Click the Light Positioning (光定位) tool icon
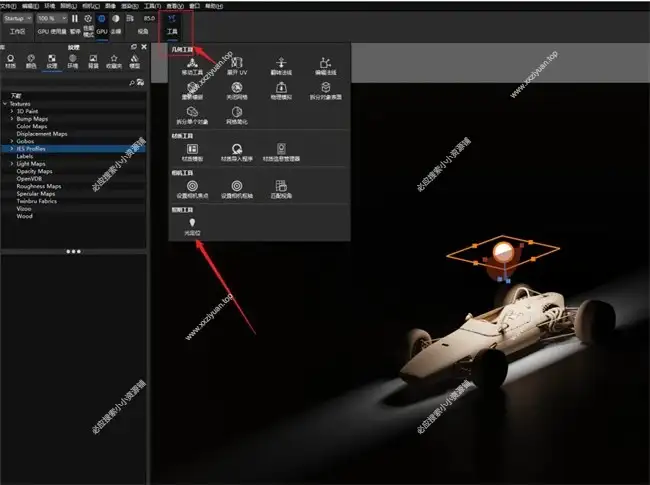 coord(192,223)
